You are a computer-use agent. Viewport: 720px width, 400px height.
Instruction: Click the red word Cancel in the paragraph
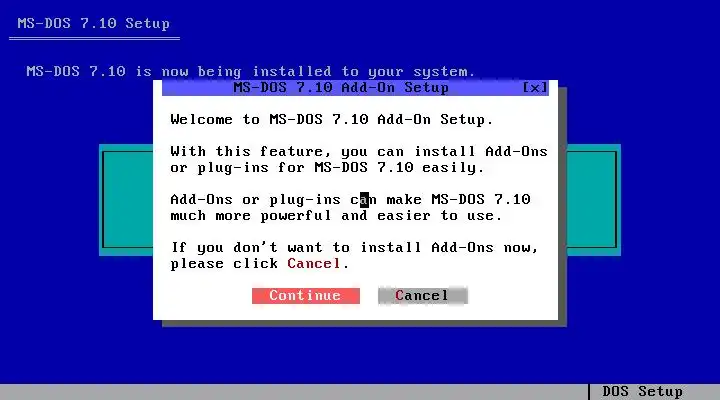314,264
